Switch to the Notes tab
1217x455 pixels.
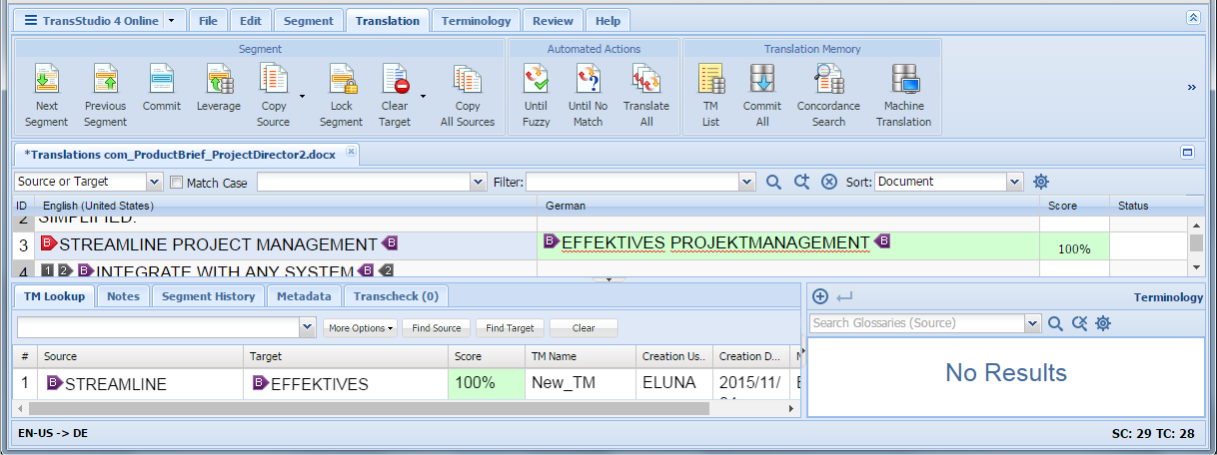coord(123,296)
